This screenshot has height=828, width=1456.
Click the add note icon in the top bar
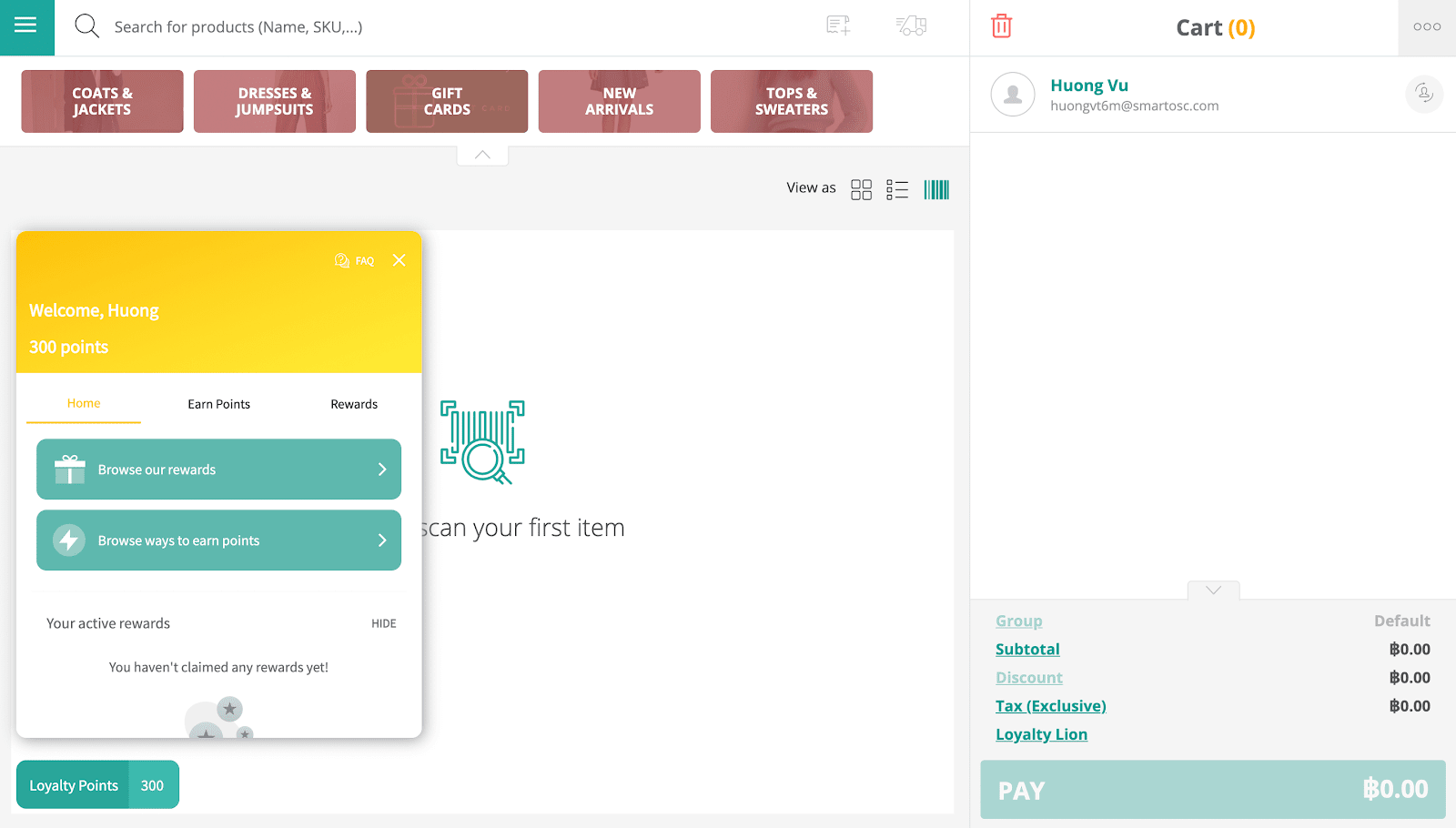(x=837, y=26)
